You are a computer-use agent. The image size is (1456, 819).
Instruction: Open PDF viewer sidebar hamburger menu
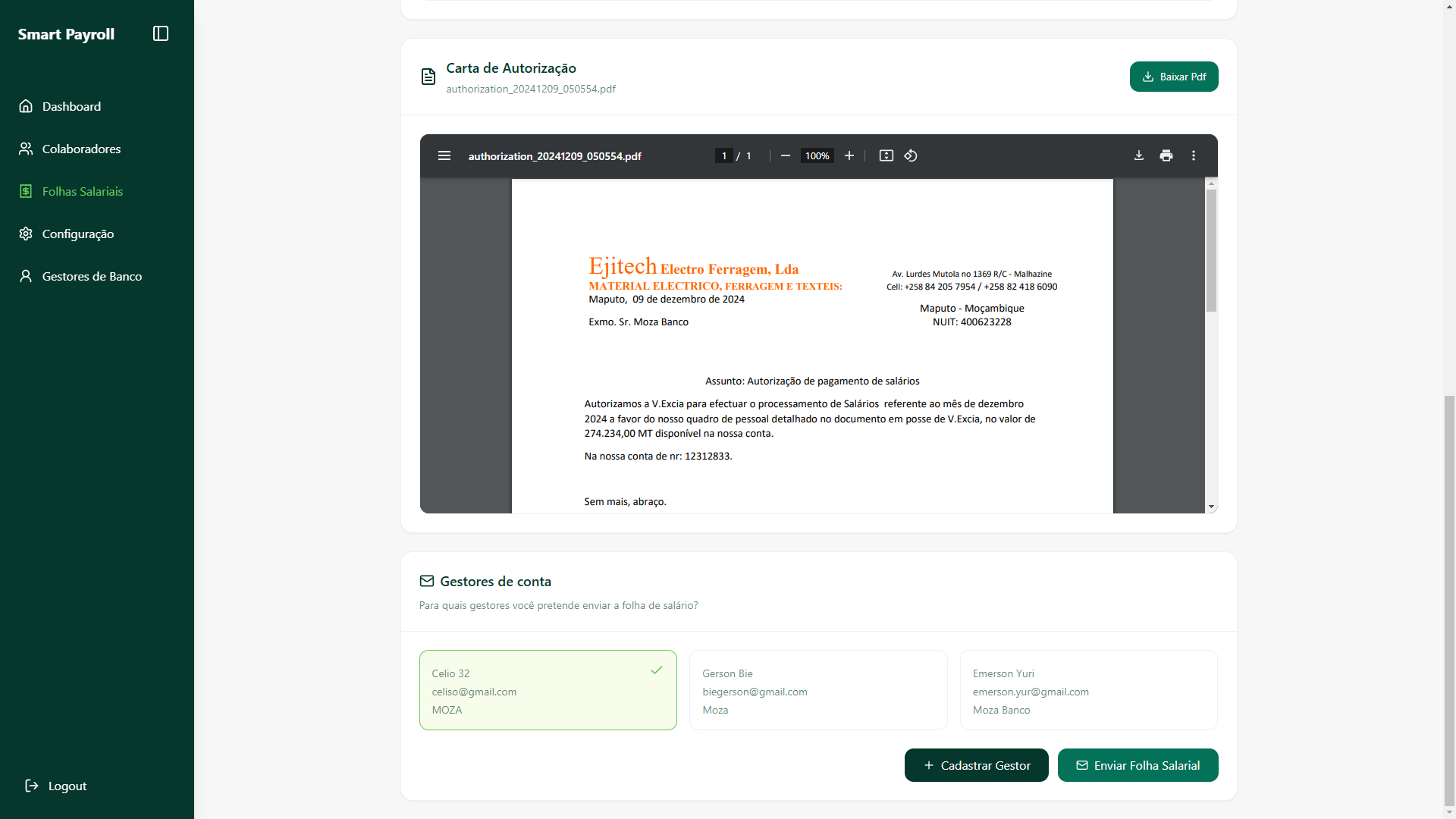[x=444, y=155]
